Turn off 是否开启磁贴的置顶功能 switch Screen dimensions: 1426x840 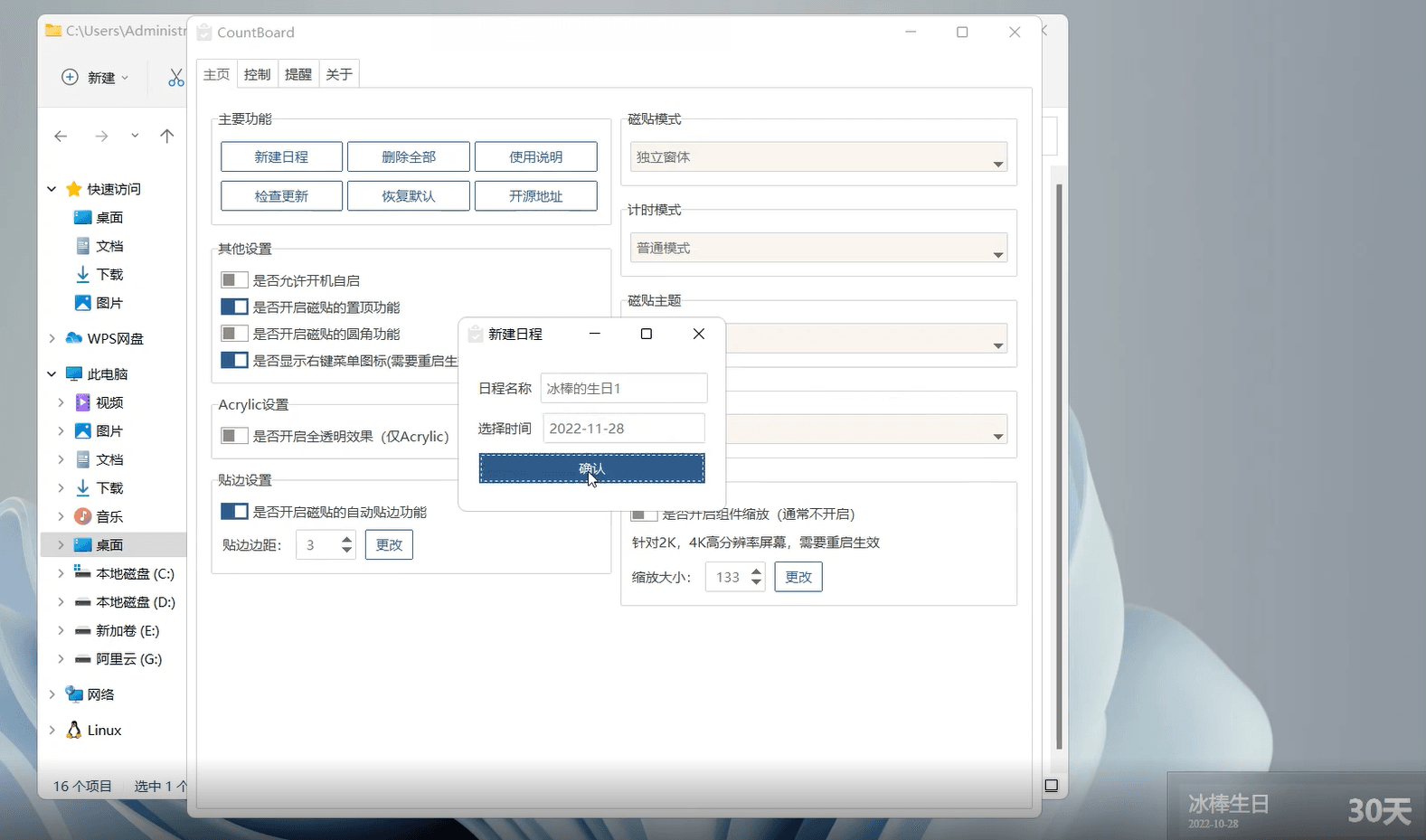coord(234,307)
